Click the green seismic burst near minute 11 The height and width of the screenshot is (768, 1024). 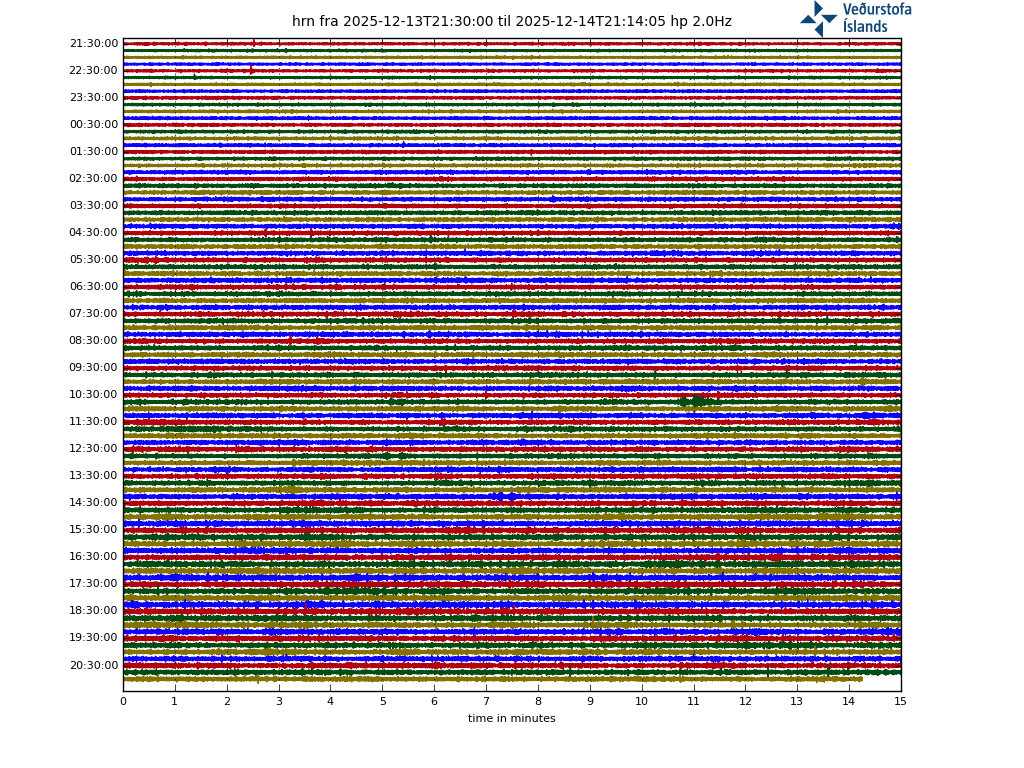[696, 401]
